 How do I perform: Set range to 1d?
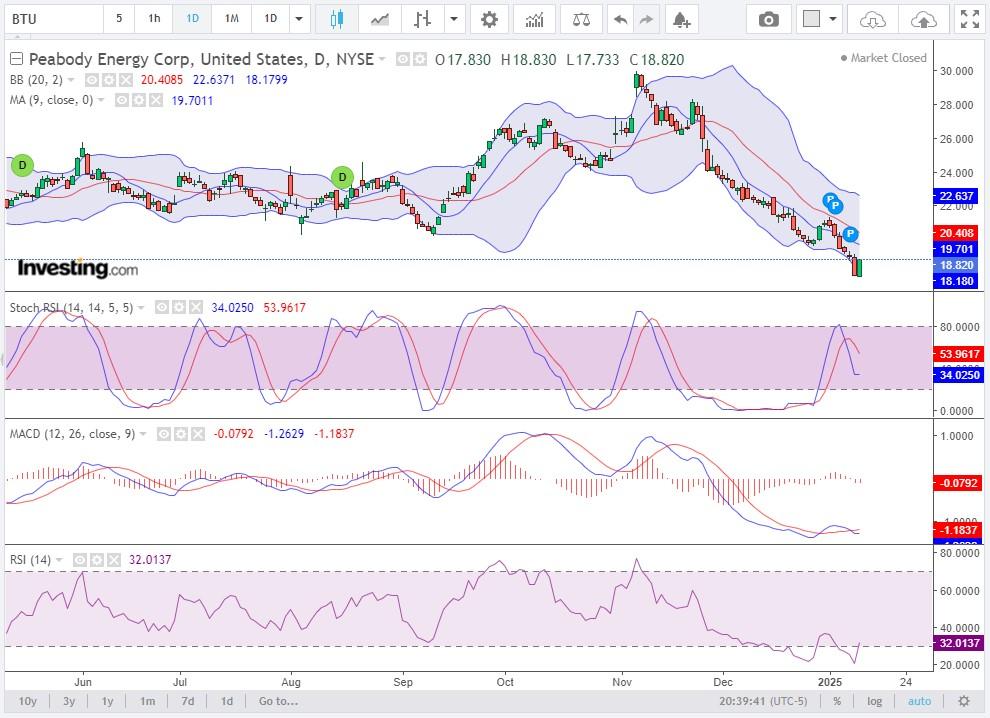(x=227, y=701)
